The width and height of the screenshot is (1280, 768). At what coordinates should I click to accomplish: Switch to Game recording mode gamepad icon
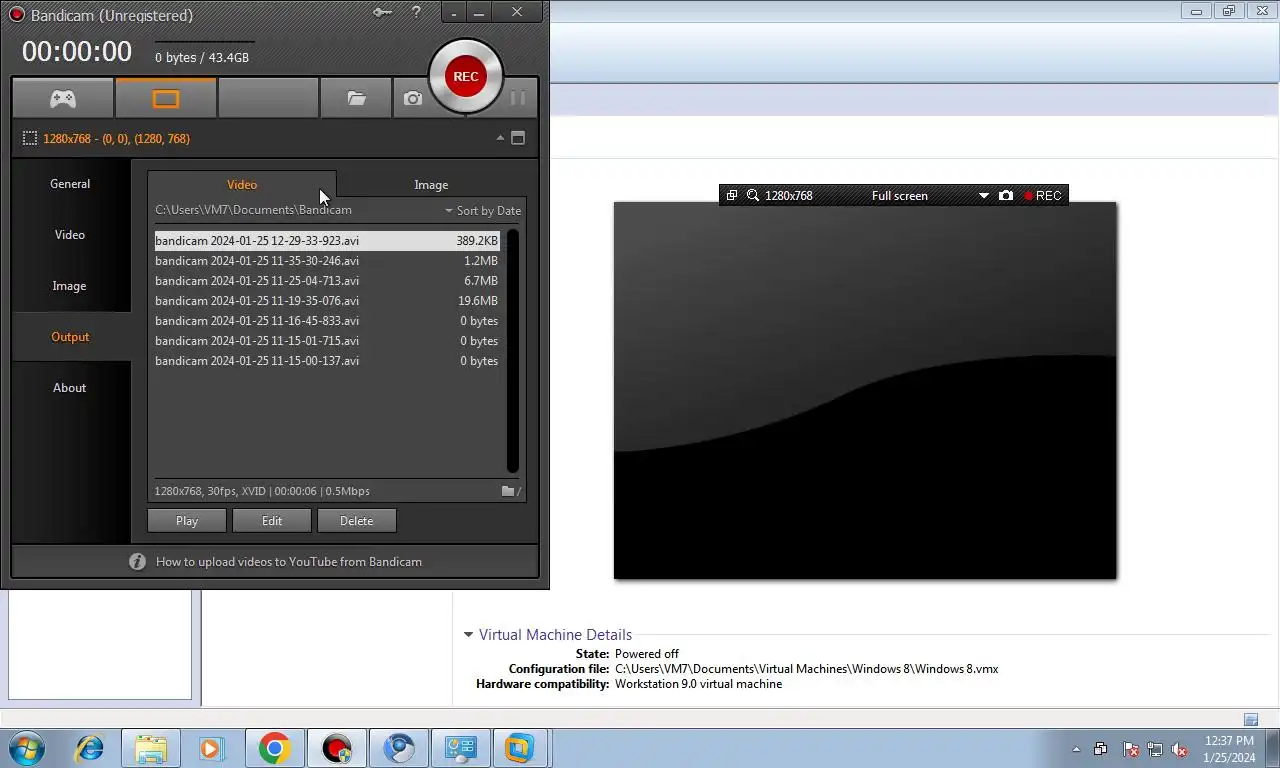point(63,98)
